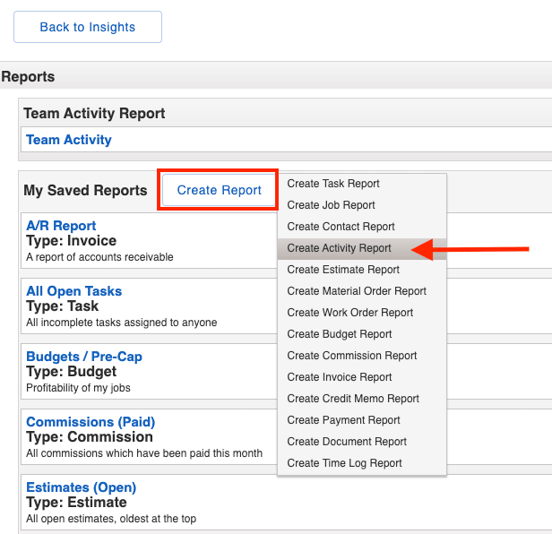The image size is (552, 534).
Task: Select Create Commission Report menu item
Action: click(362, 356)
